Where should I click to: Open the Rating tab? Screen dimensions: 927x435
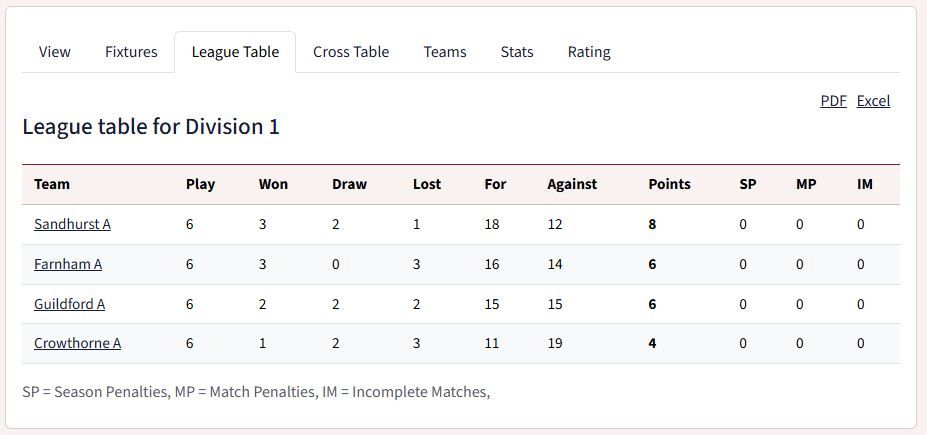(x=589, y=52)
